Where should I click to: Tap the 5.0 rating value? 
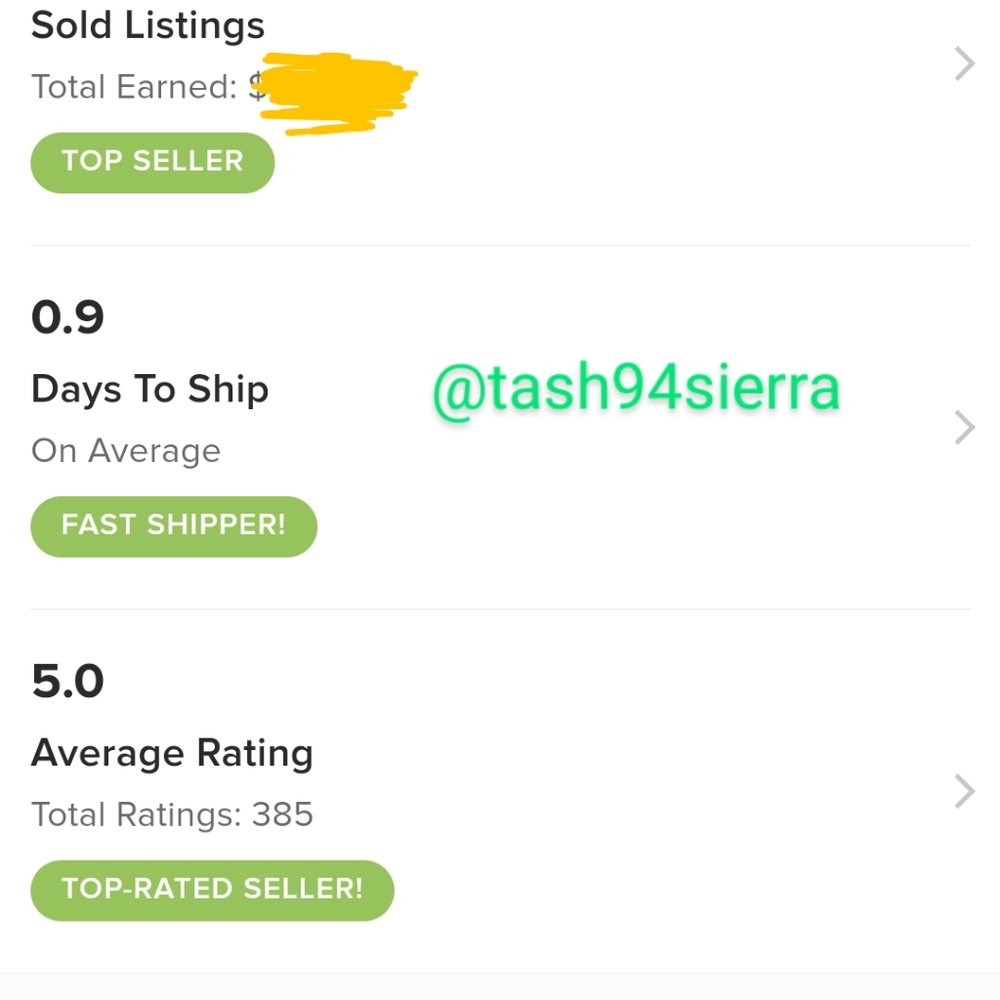pyautogui.click(x=68, y=682)
